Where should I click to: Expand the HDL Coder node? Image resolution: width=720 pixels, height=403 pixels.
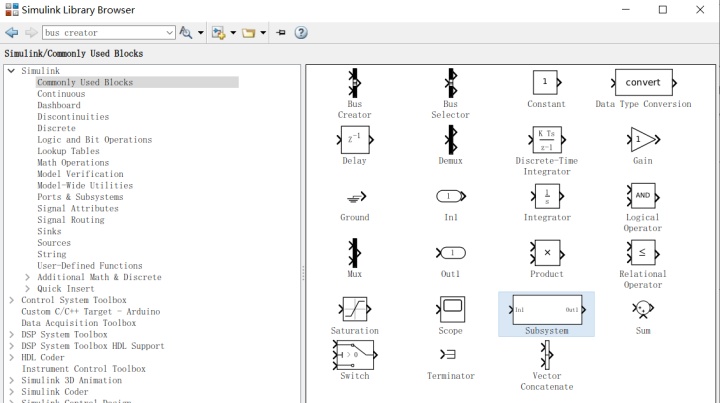pos(11,358)
